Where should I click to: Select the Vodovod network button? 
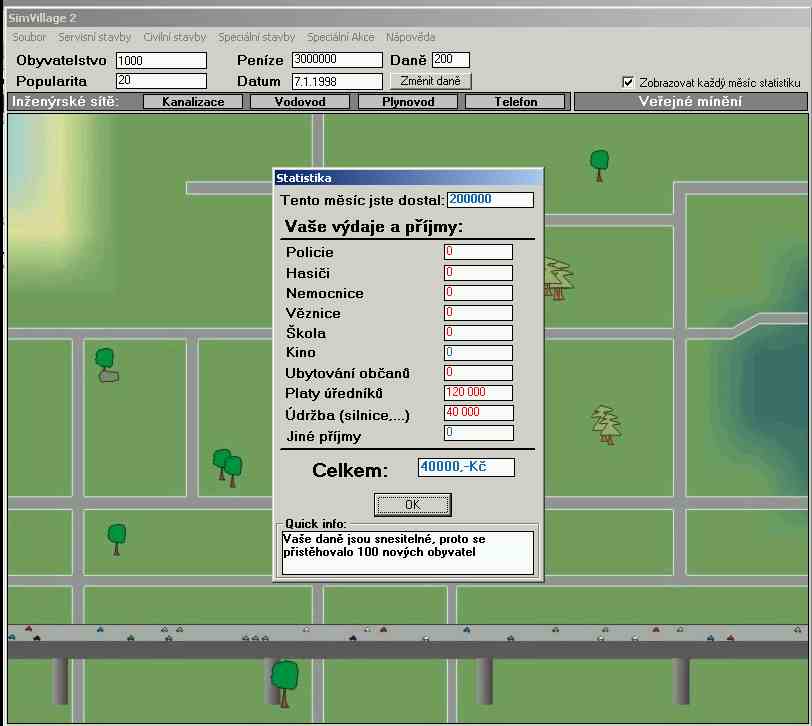[300, 101]
